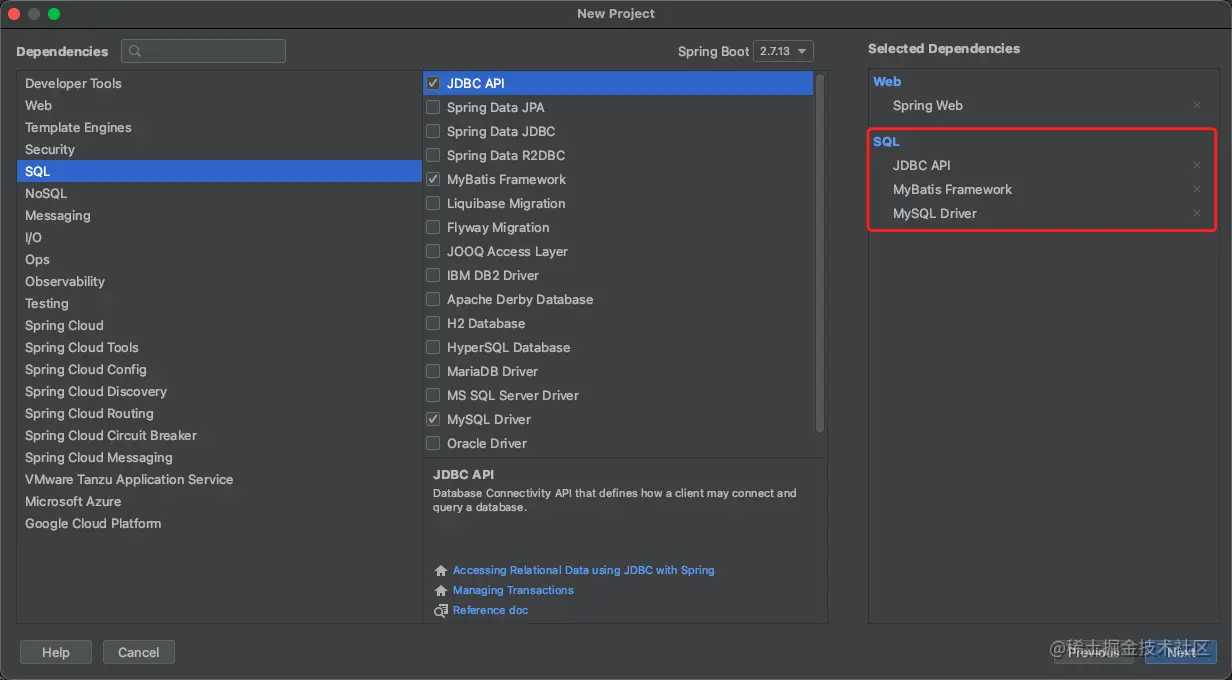This screenshot has width=1232, height=680.
Task: Select Security category
Action: click(219, 149)
